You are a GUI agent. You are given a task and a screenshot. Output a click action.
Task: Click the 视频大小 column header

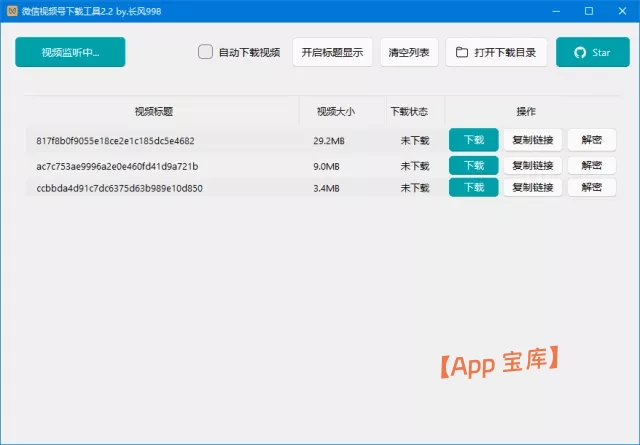click(336, 111)
